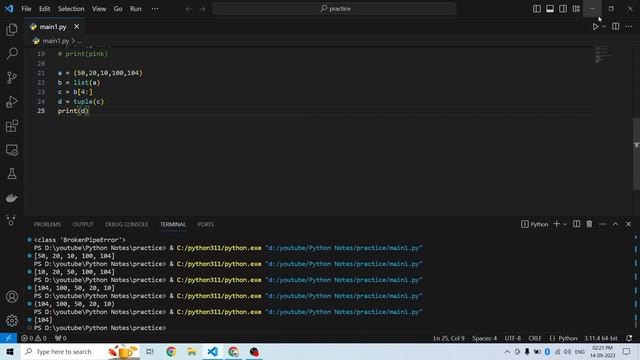Viewport: 640px width, 360px height.
Task: Open errors and warnings status indicator
Action: click(x=33, y=338)
